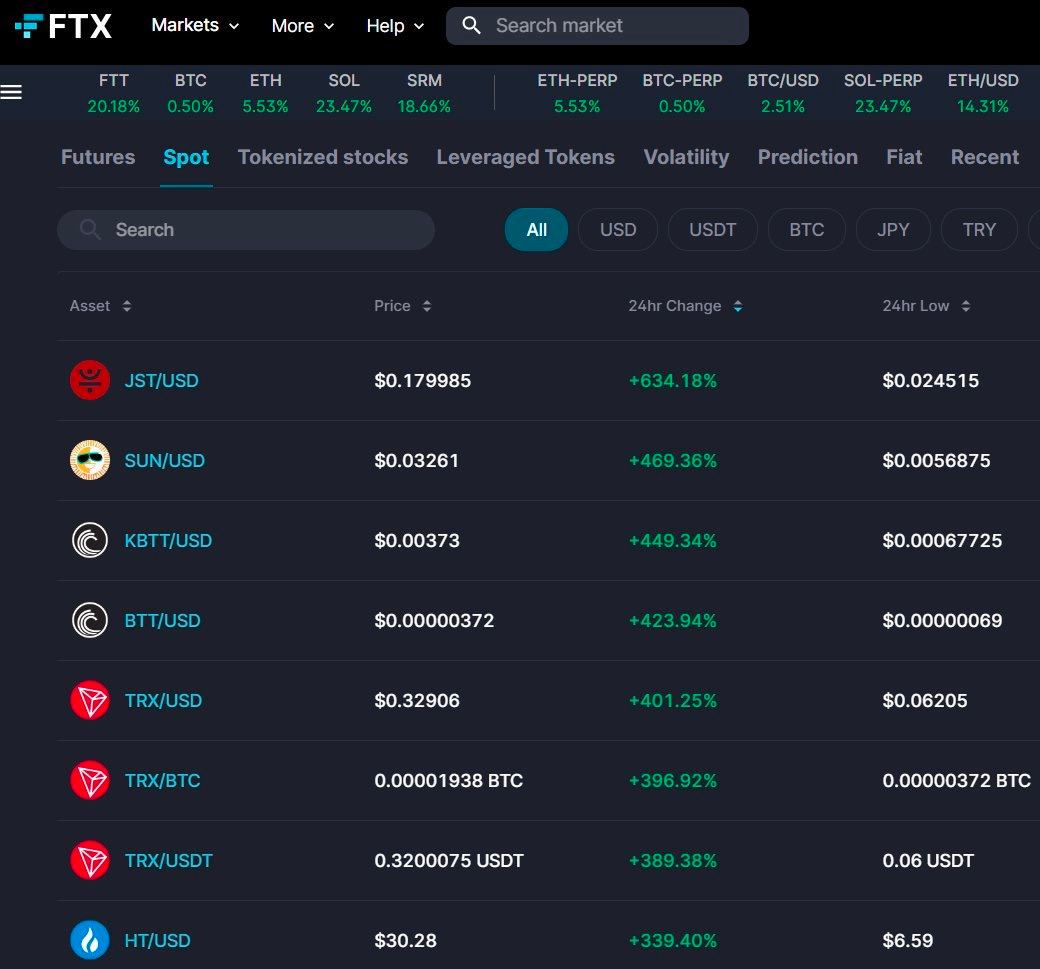This screenshot has width=1040, height=969.
Task: Open the Tokenized stocks tab
Action: click(x=323, y=157)
